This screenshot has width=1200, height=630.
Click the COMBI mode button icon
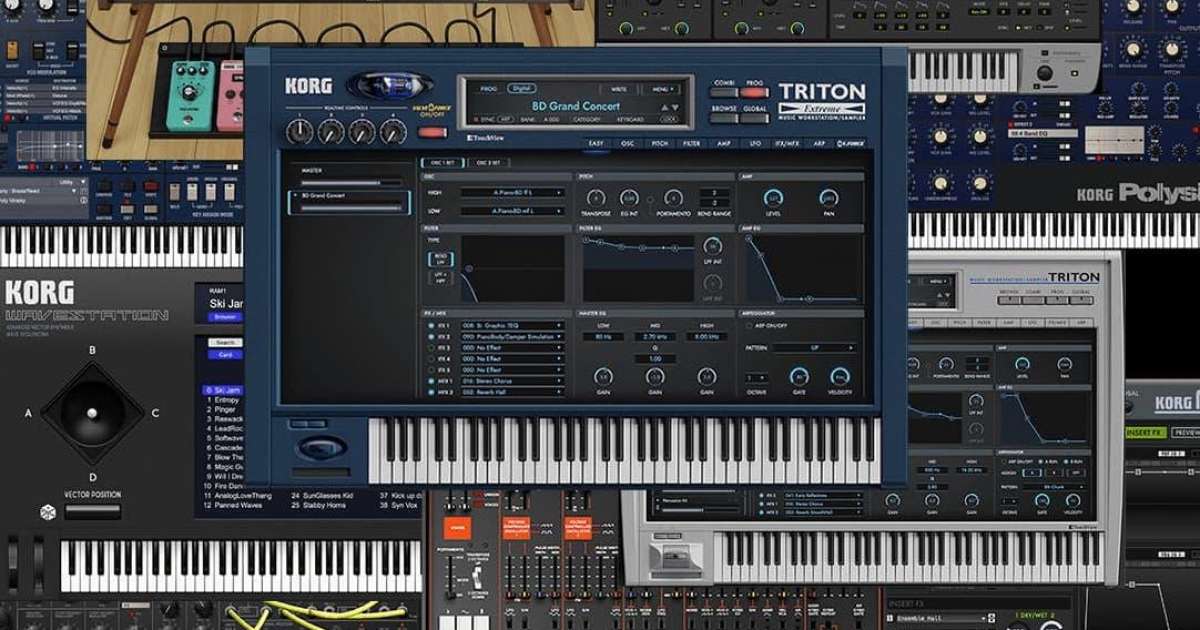725,92
